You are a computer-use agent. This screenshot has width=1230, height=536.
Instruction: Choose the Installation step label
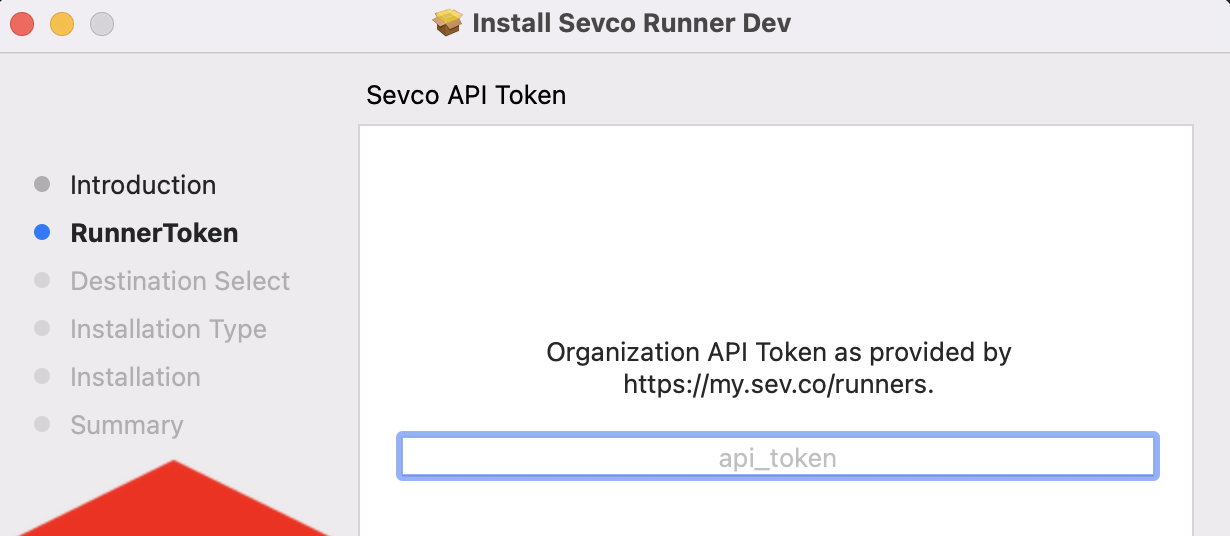pyautogui.click(x=135, y=377)
